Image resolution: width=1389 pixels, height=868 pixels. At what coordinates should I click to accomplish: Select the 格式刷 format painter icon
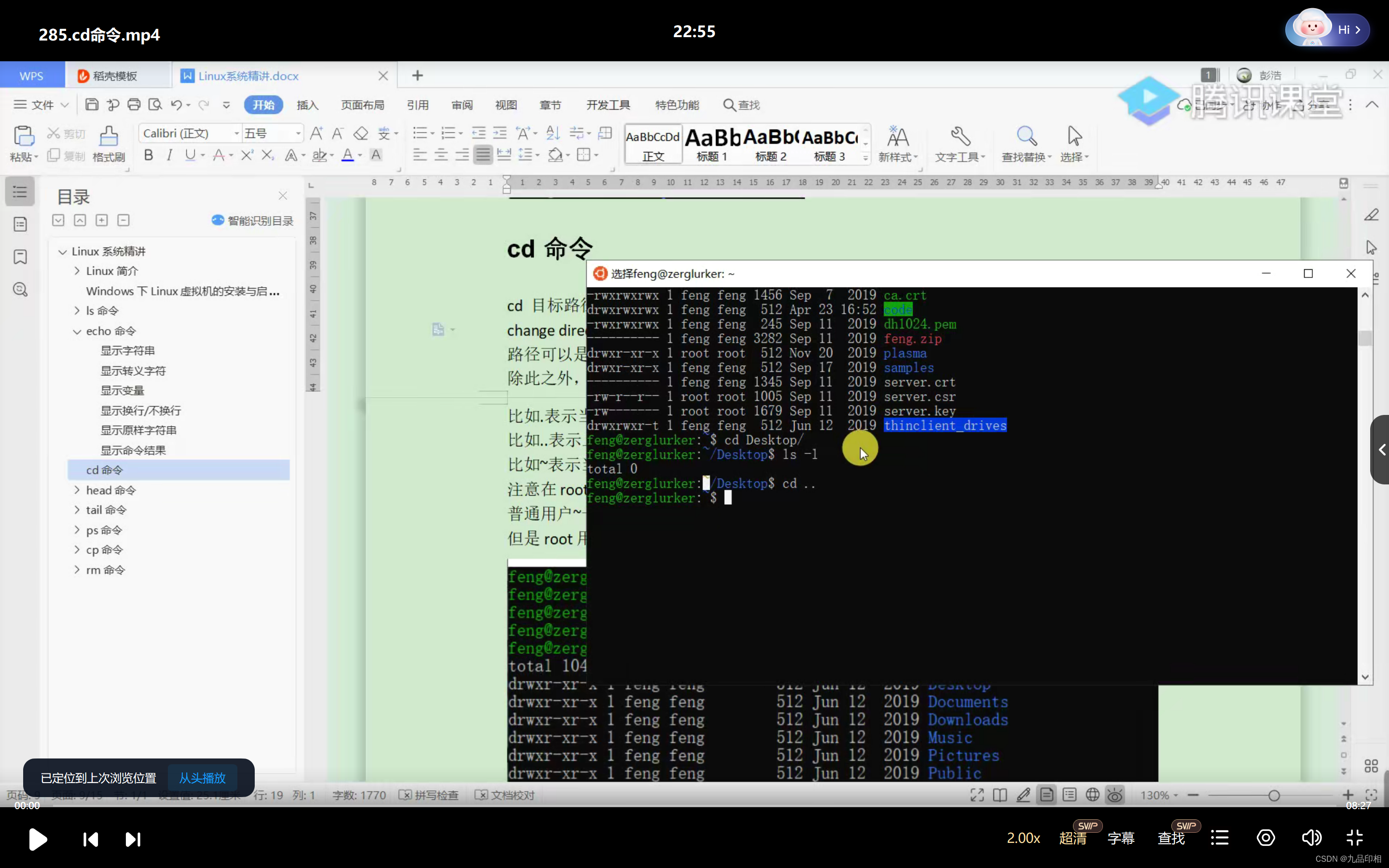coord(108,135)
